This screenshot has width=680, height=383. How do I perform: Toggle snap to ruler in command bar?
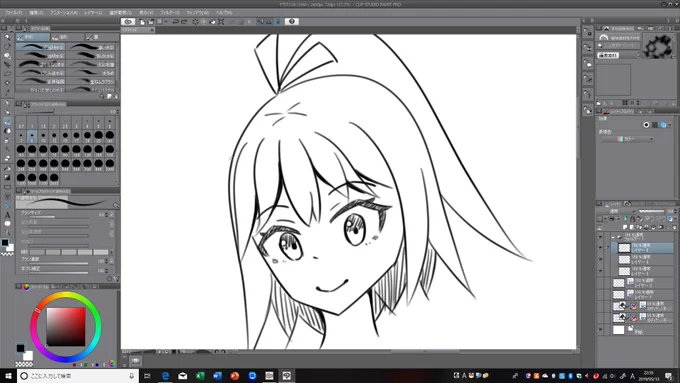(260, 22)
